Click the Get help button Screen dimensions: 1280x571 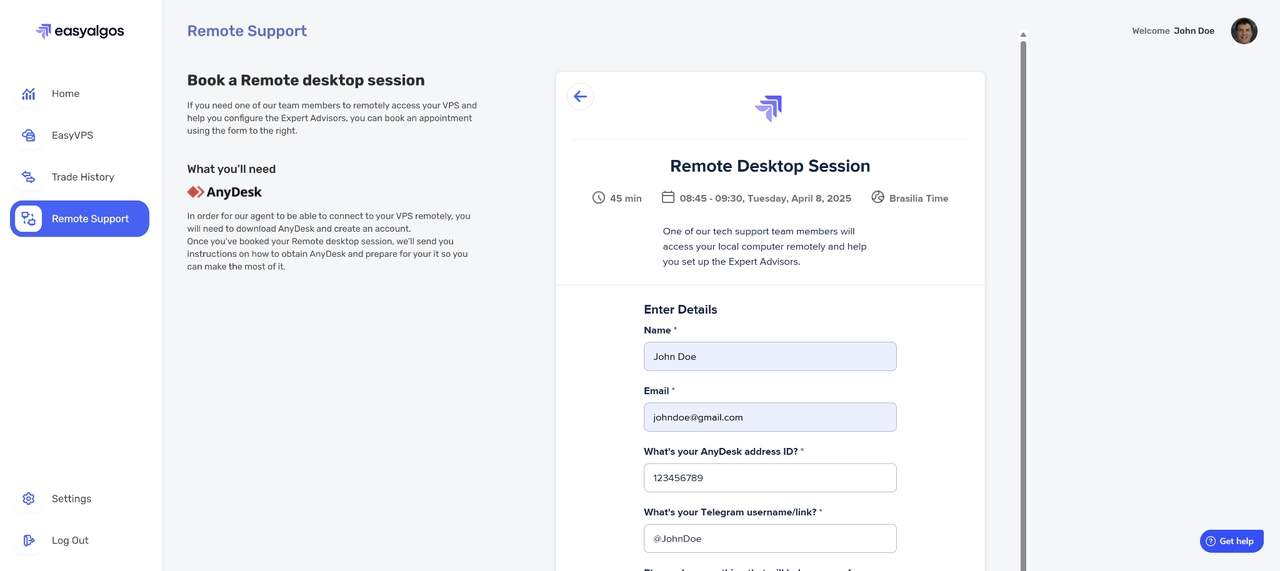(1231, 541)
